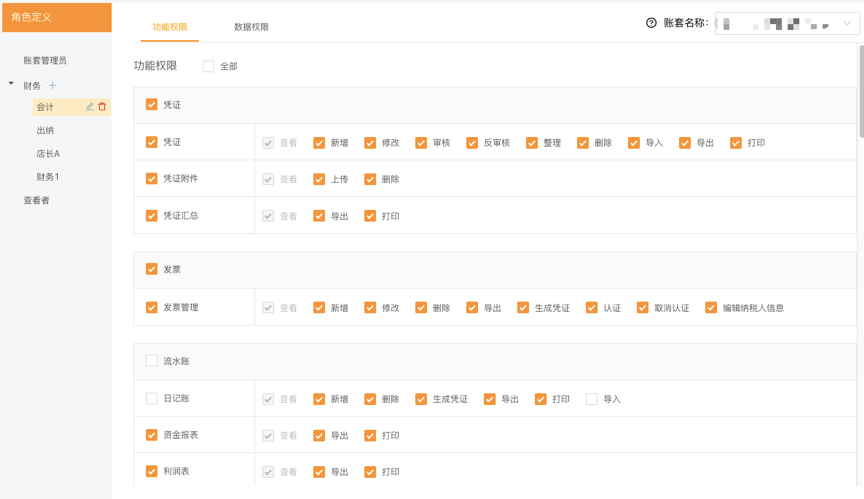The height and width of the screenshot is (499, 864).
Task: Tick the 日记账 row checkbox
Action: pyautogui.click(x=152, y=399)
